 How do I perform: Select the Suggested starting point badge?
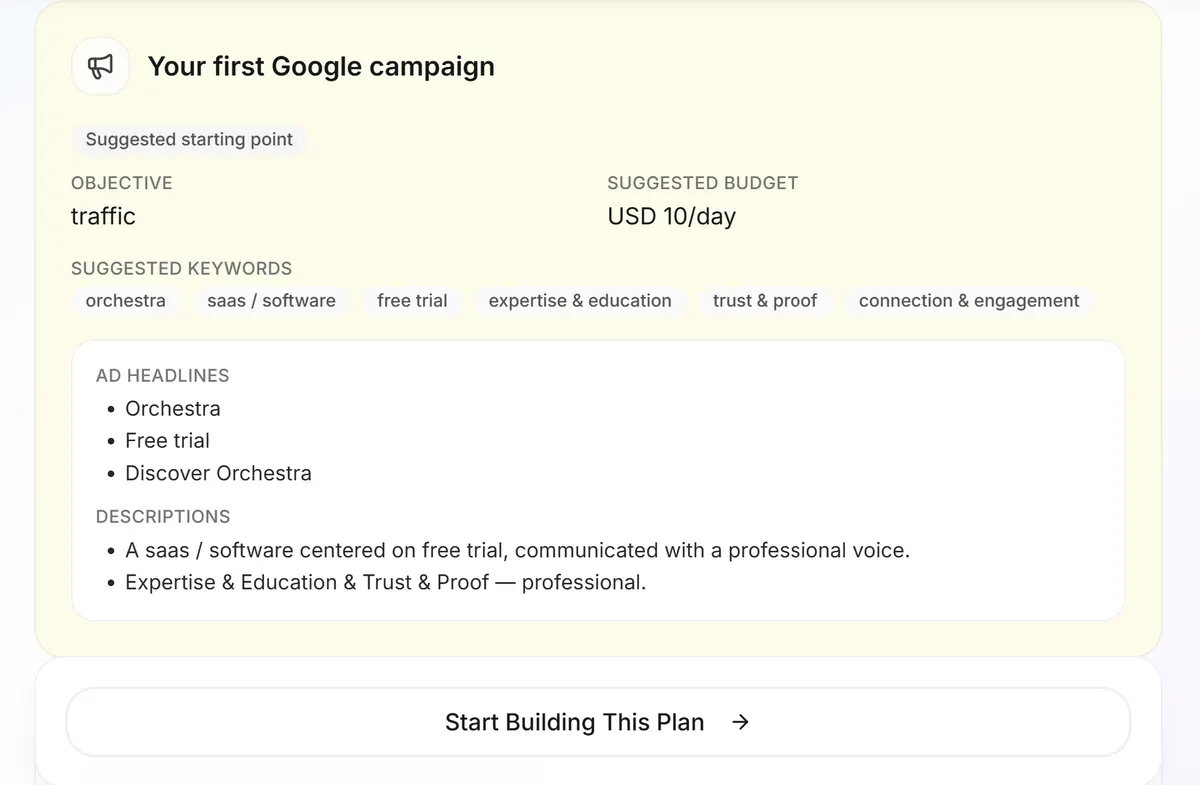pyautogui.click(x=189, y=139)
